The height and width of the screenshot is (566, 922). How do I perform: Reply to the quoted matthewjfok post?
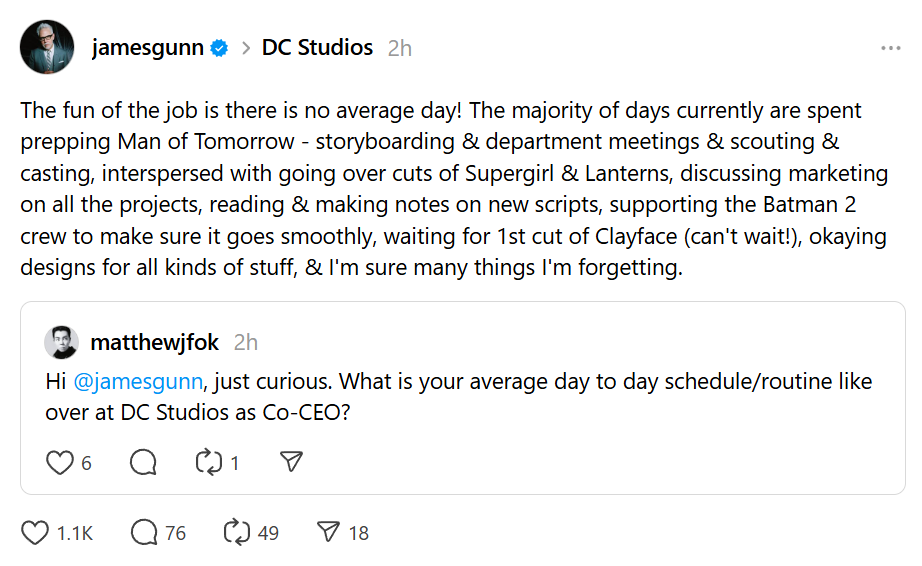point(144,462)
